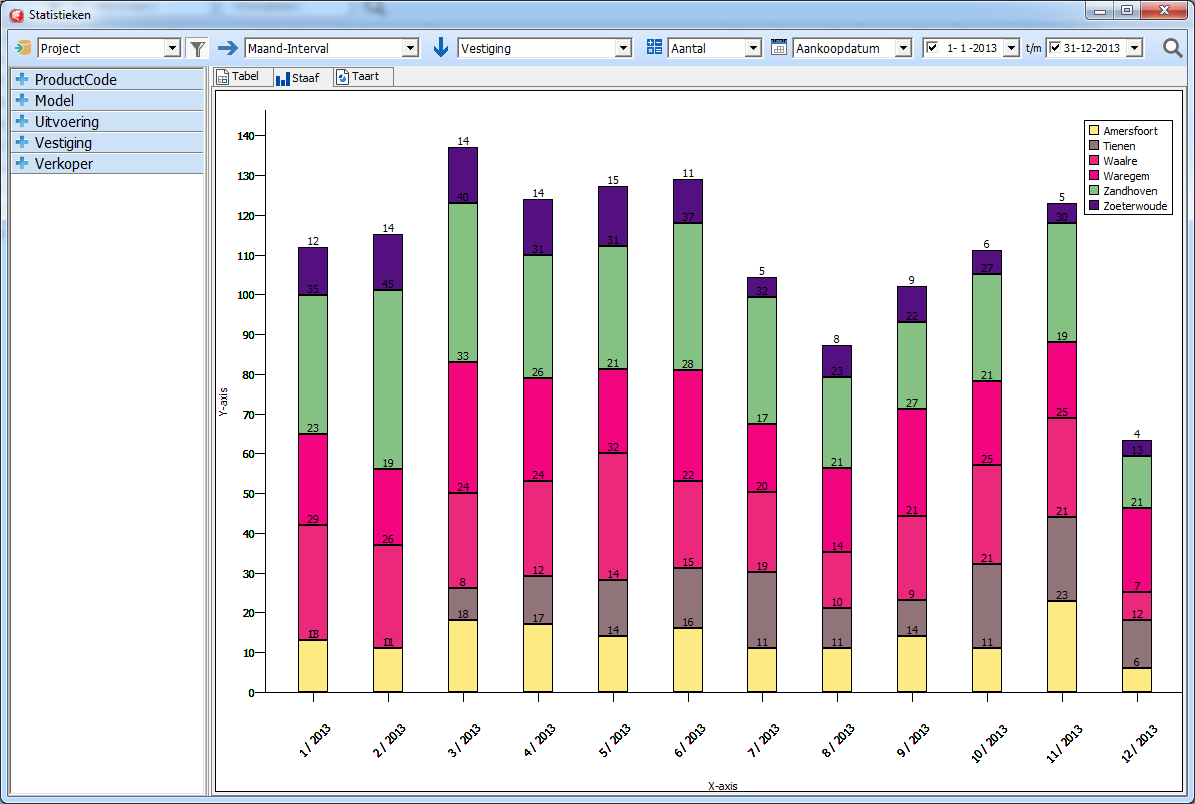Click the calendar icon before Aankoopdatum
Image resolution: width=1195 pixels, height=804 pixels.
779,48
